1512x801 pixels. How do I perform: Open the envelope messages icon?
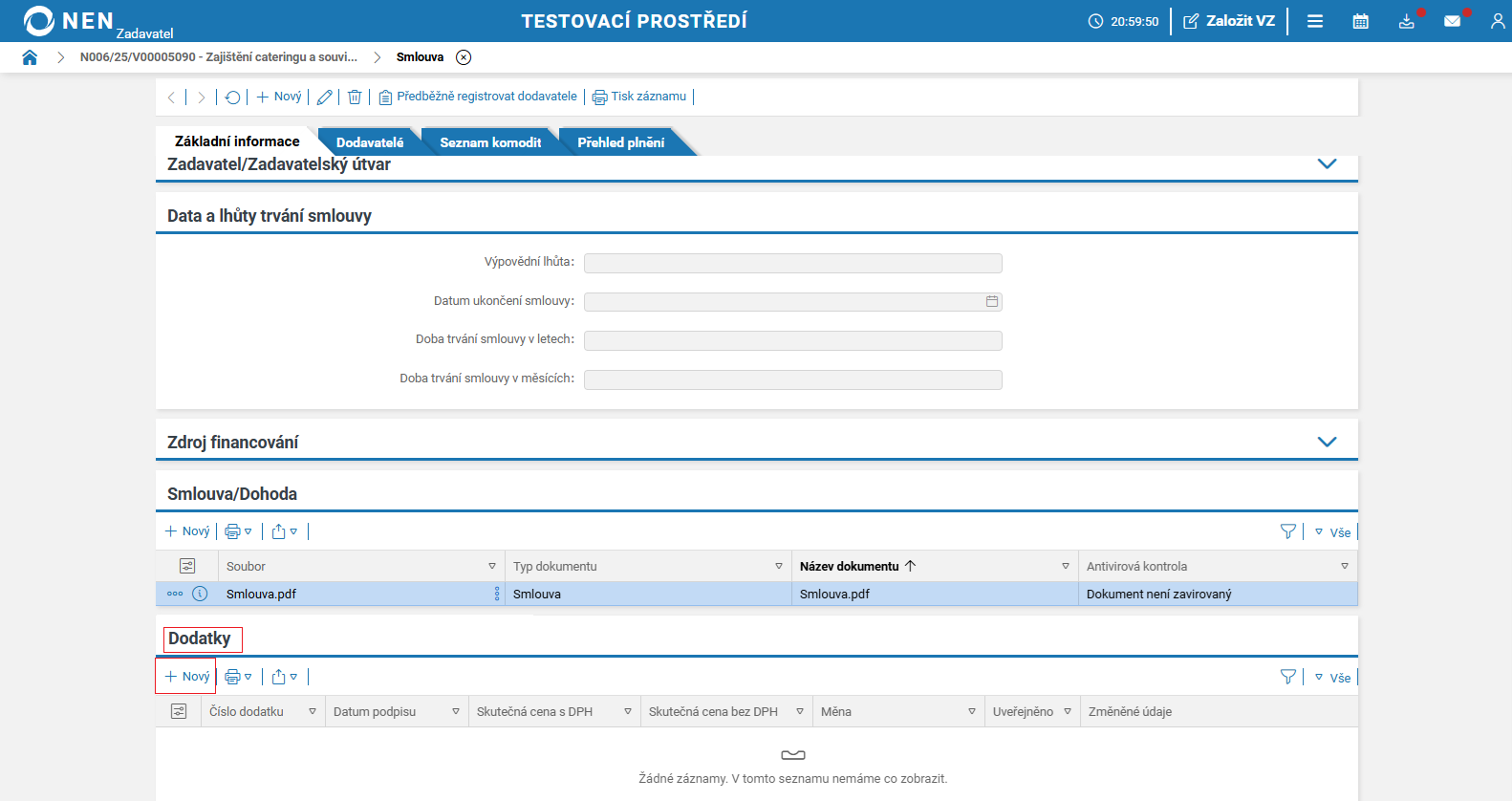coord(1452,21)
